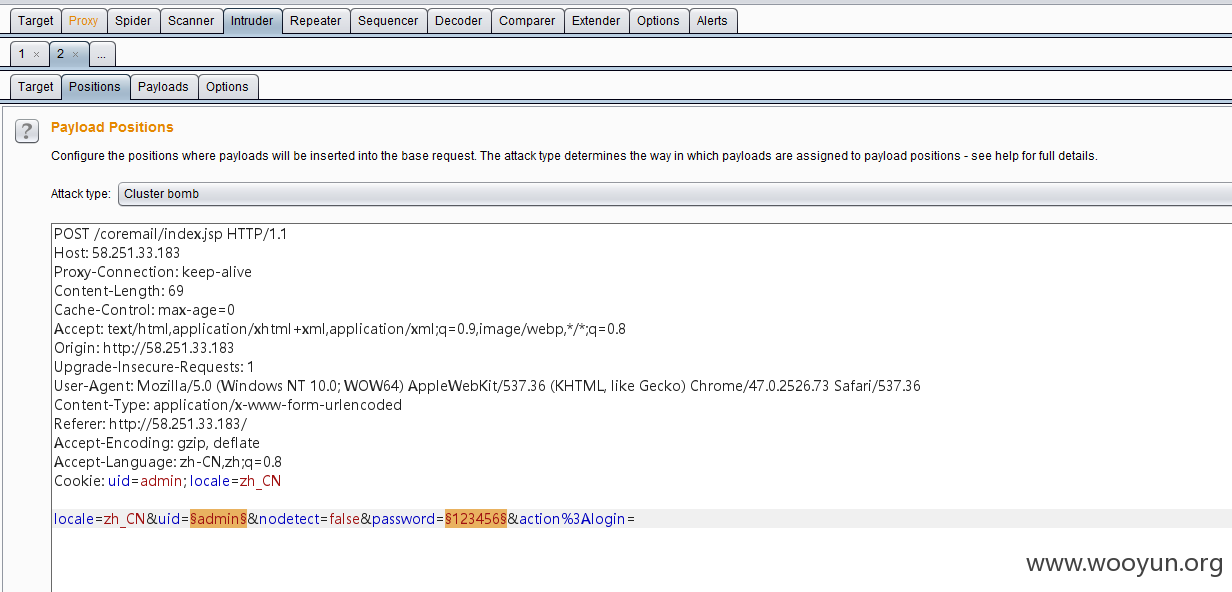
Task: Switch to the Decoder tab
Action: pyautogui.click(x=459, y=21)
